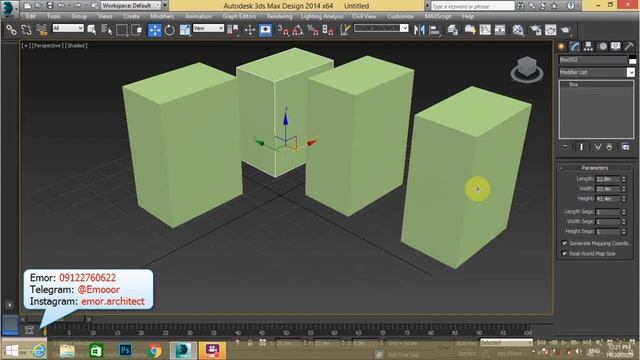The height and width of the screenshot is (360, 640).
Task: Open the Workspace: Default dropdown
Action: click(x=131, y=6)
